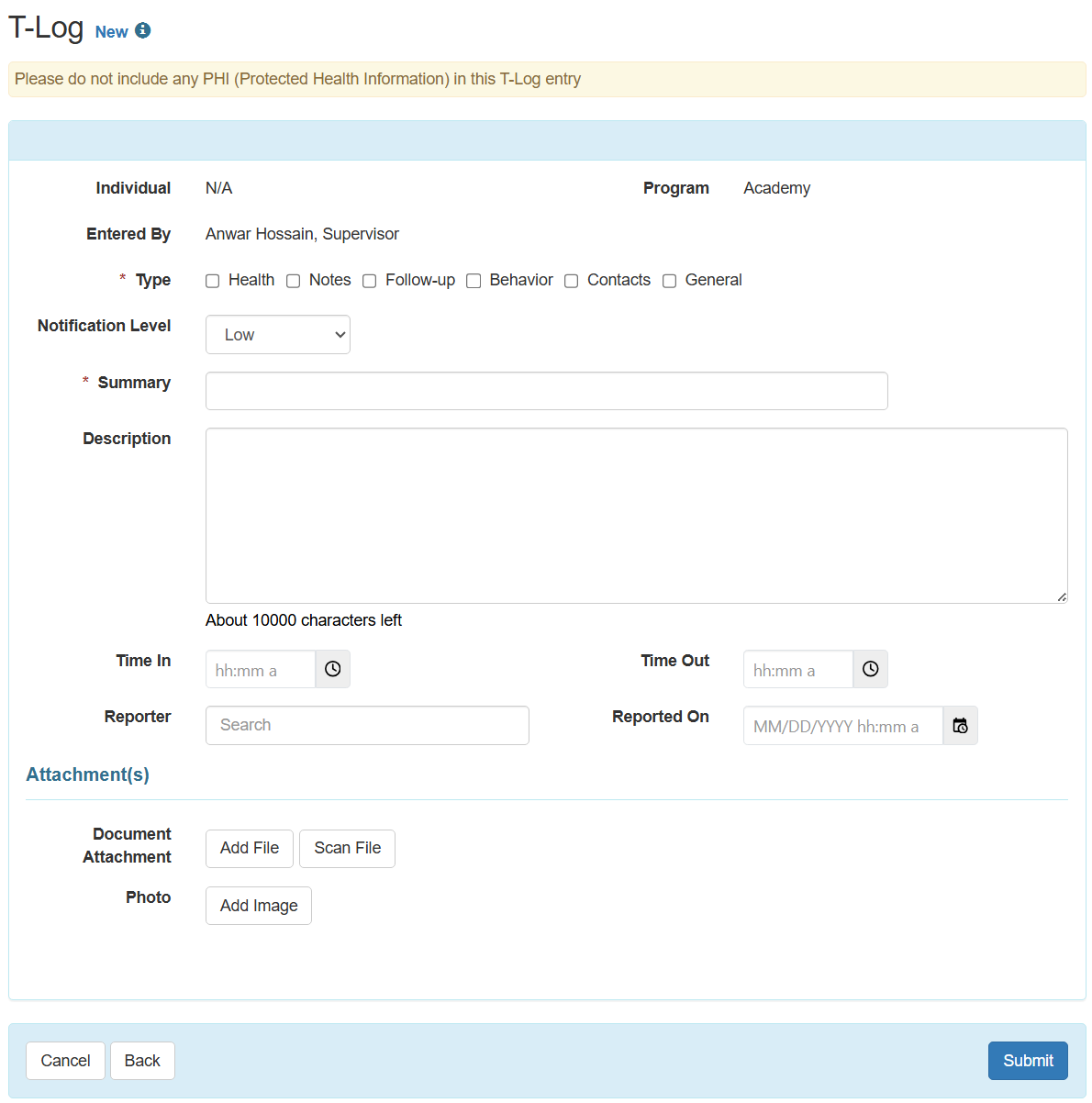Tick the Notes type checkbox
This screenshot has width=1092, height=1103.
[x=294, y=281]
